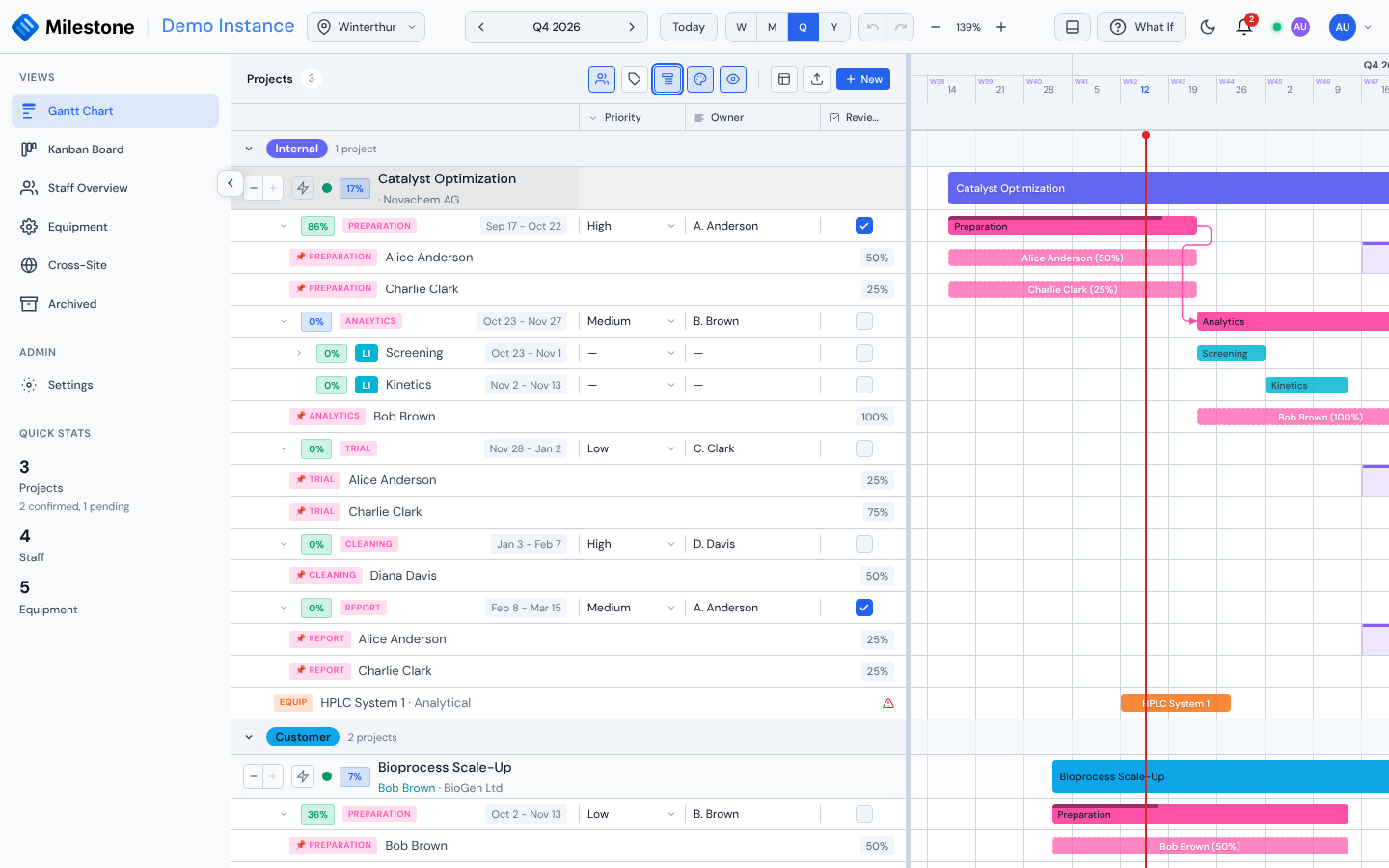
Task: Check review box for Preparation Oct 2
Action: [864, 814]
